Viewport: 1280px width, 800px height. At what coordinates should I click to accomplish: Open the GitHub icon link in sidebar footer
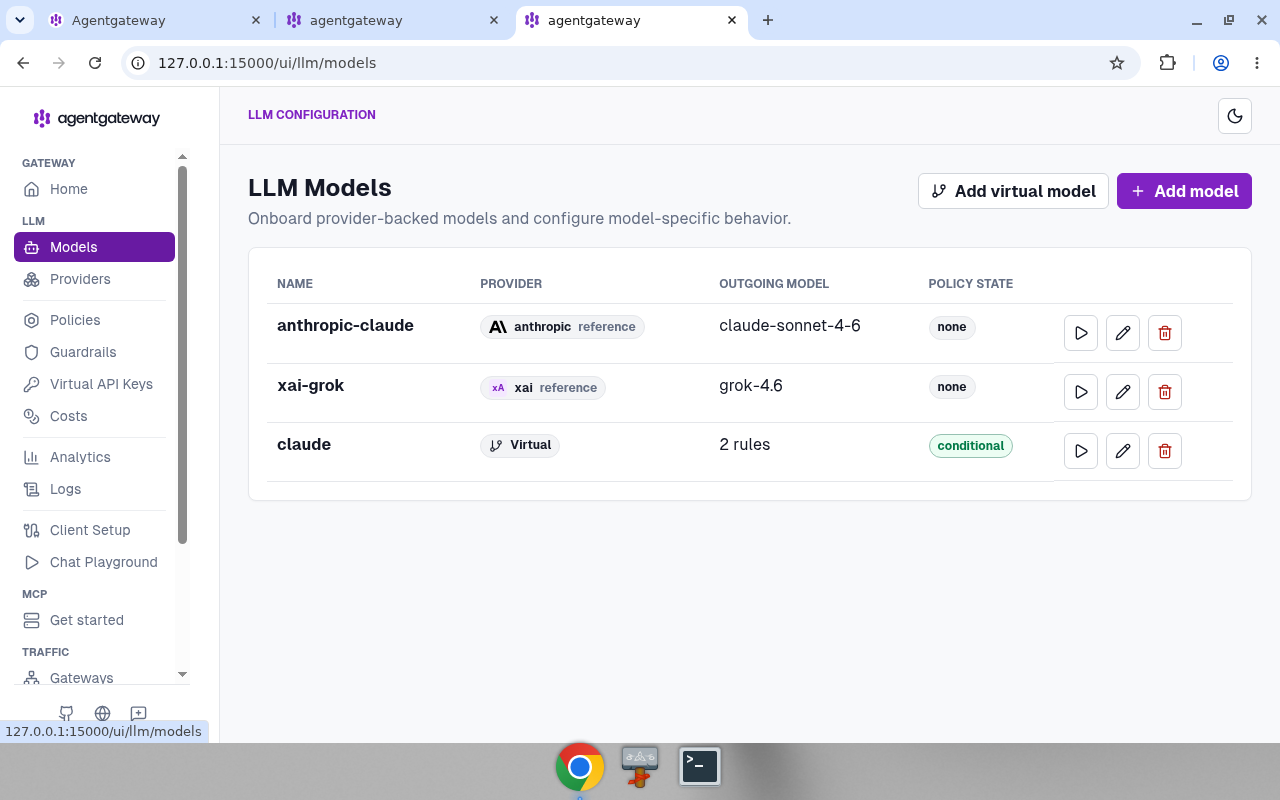pos(66,713)
